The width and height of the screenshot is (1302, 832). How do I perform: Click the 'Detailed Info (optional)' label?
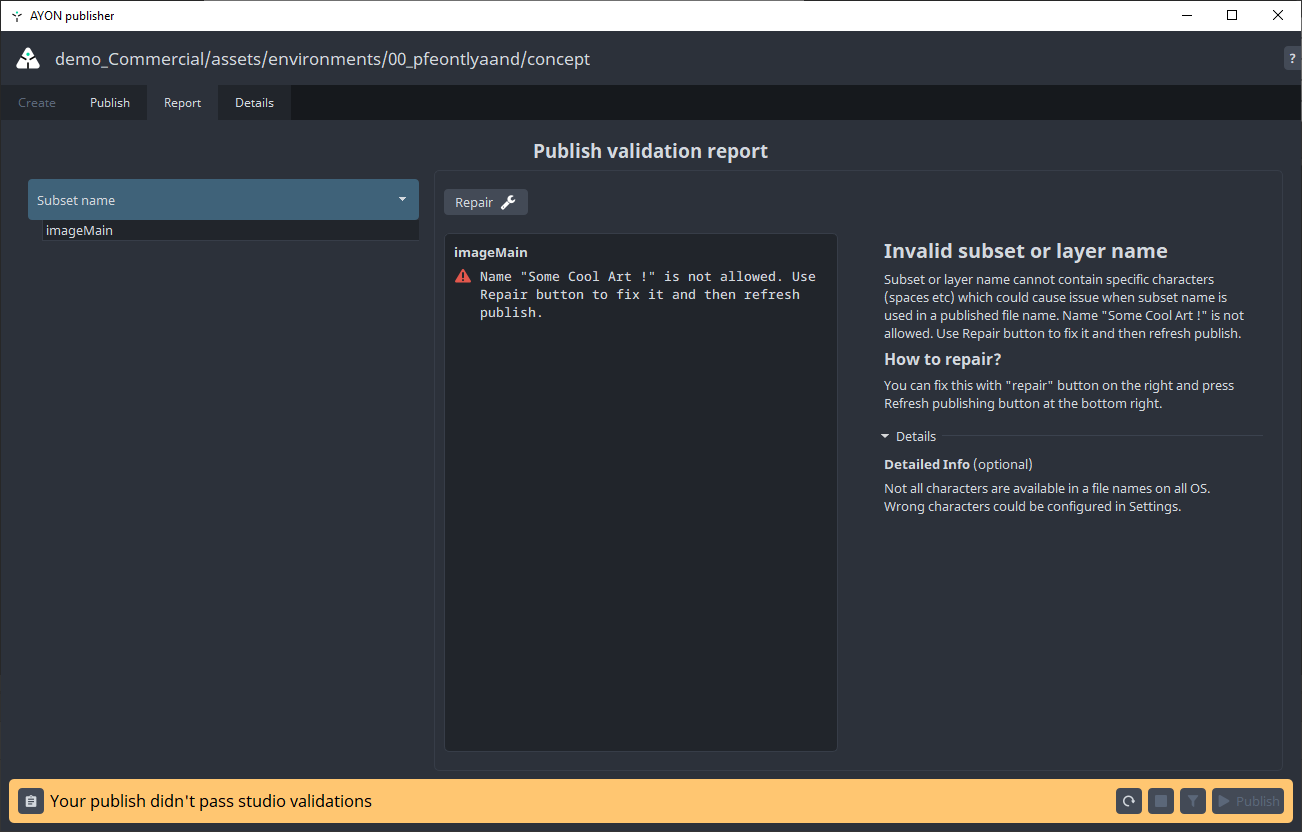(958, 464)
